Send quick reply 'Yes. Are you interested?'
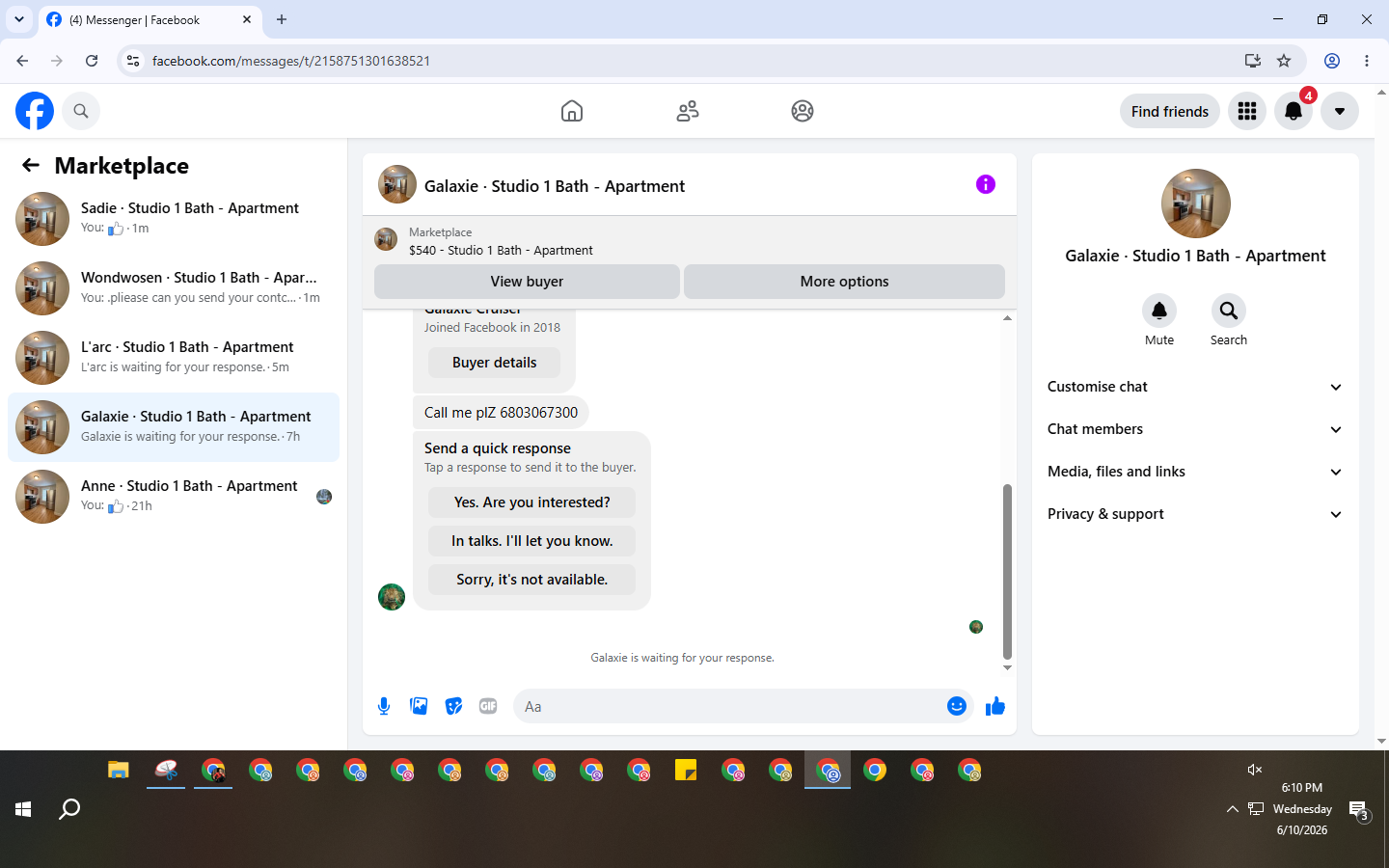Image resolution: width=1389 pixels, height=868 pixels. point(532,502)
